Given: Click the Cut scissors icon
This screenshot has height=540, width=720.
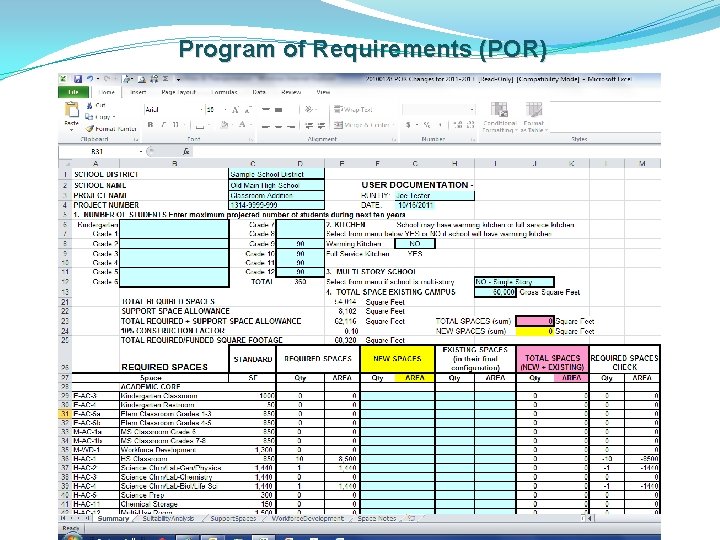Looking at the screenshot, I should (89, 106).
